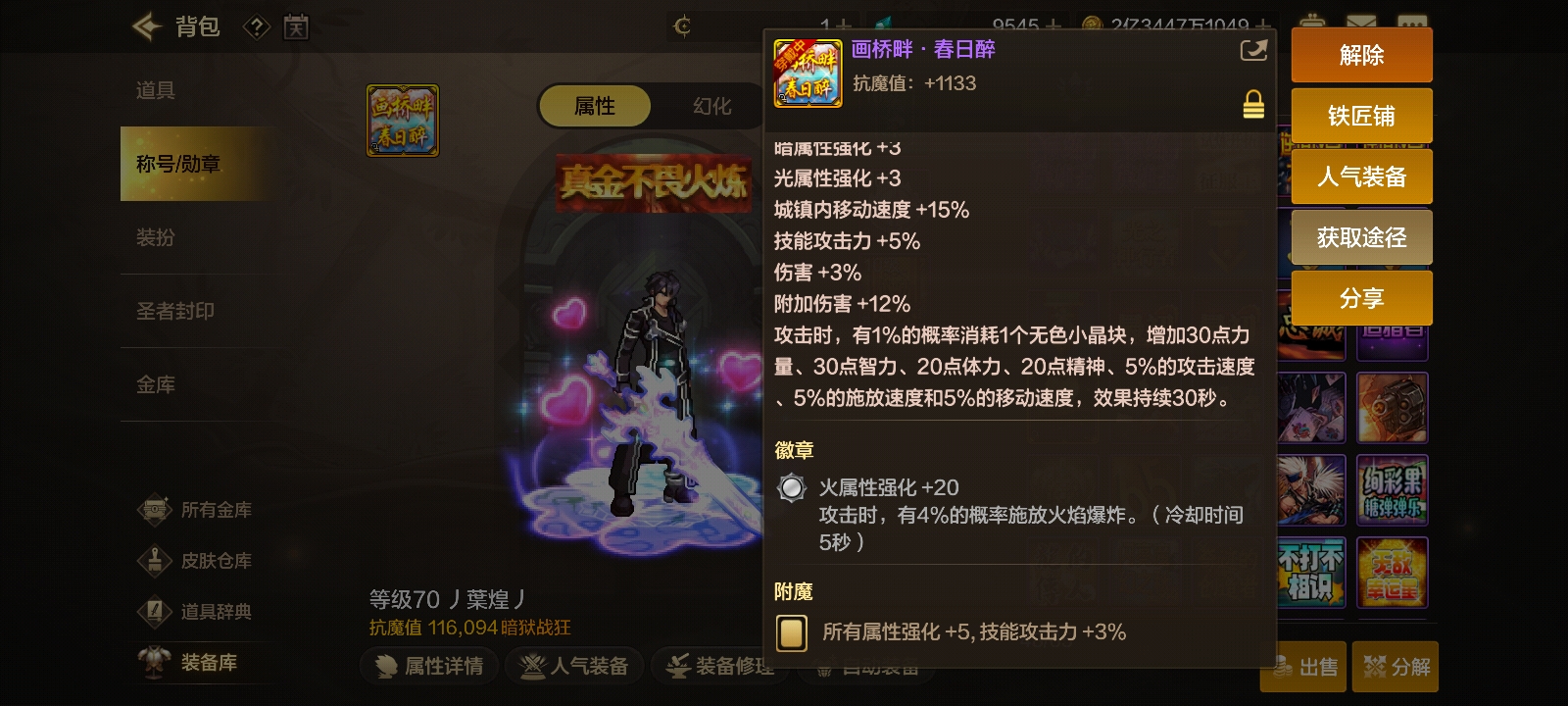Open the 铁匠铺 button
Screen dimensions: 1568x706
(1361, 116)
